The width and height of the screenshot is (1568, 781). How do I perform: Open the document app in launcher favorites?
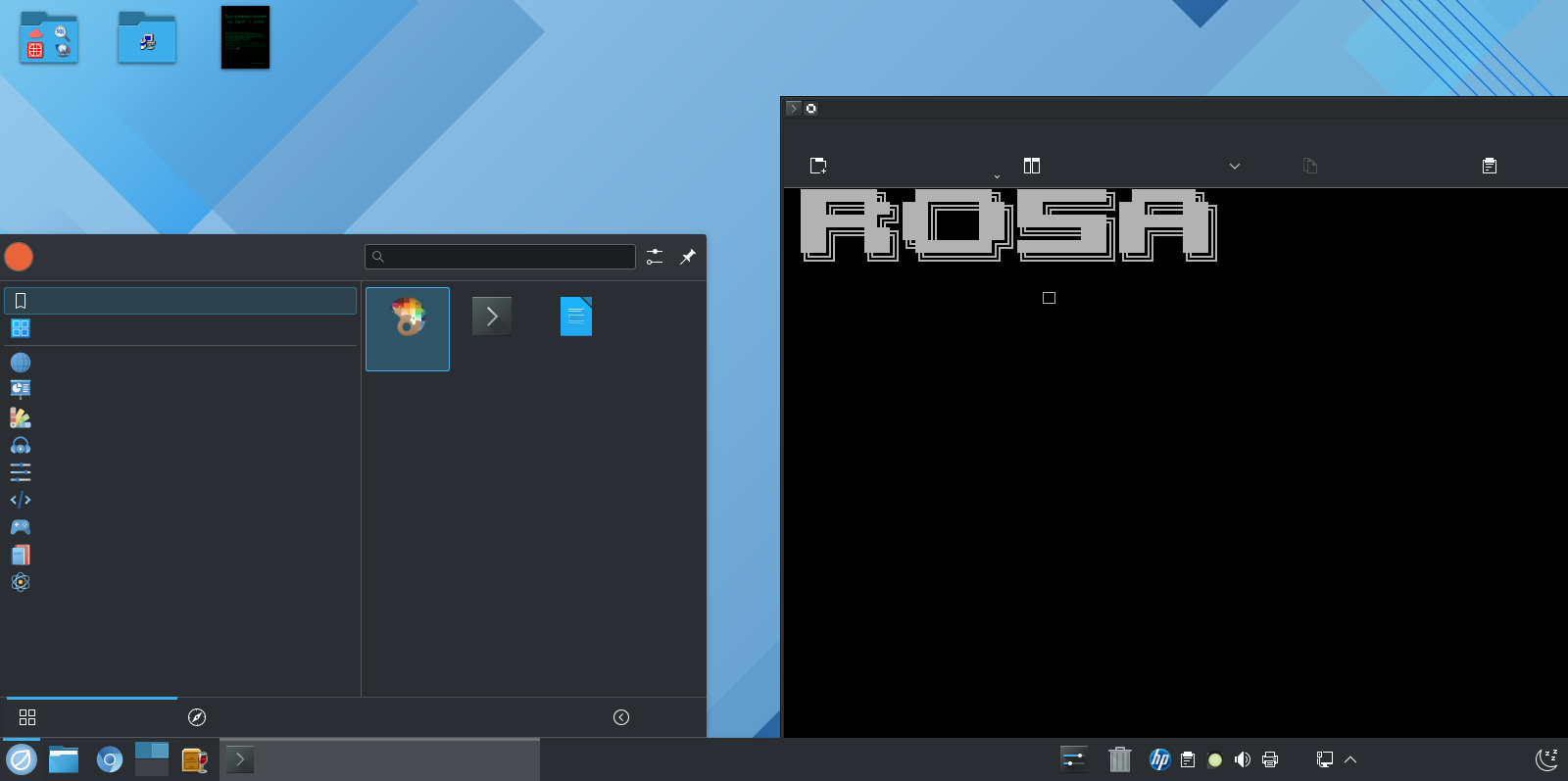(576, 317)
